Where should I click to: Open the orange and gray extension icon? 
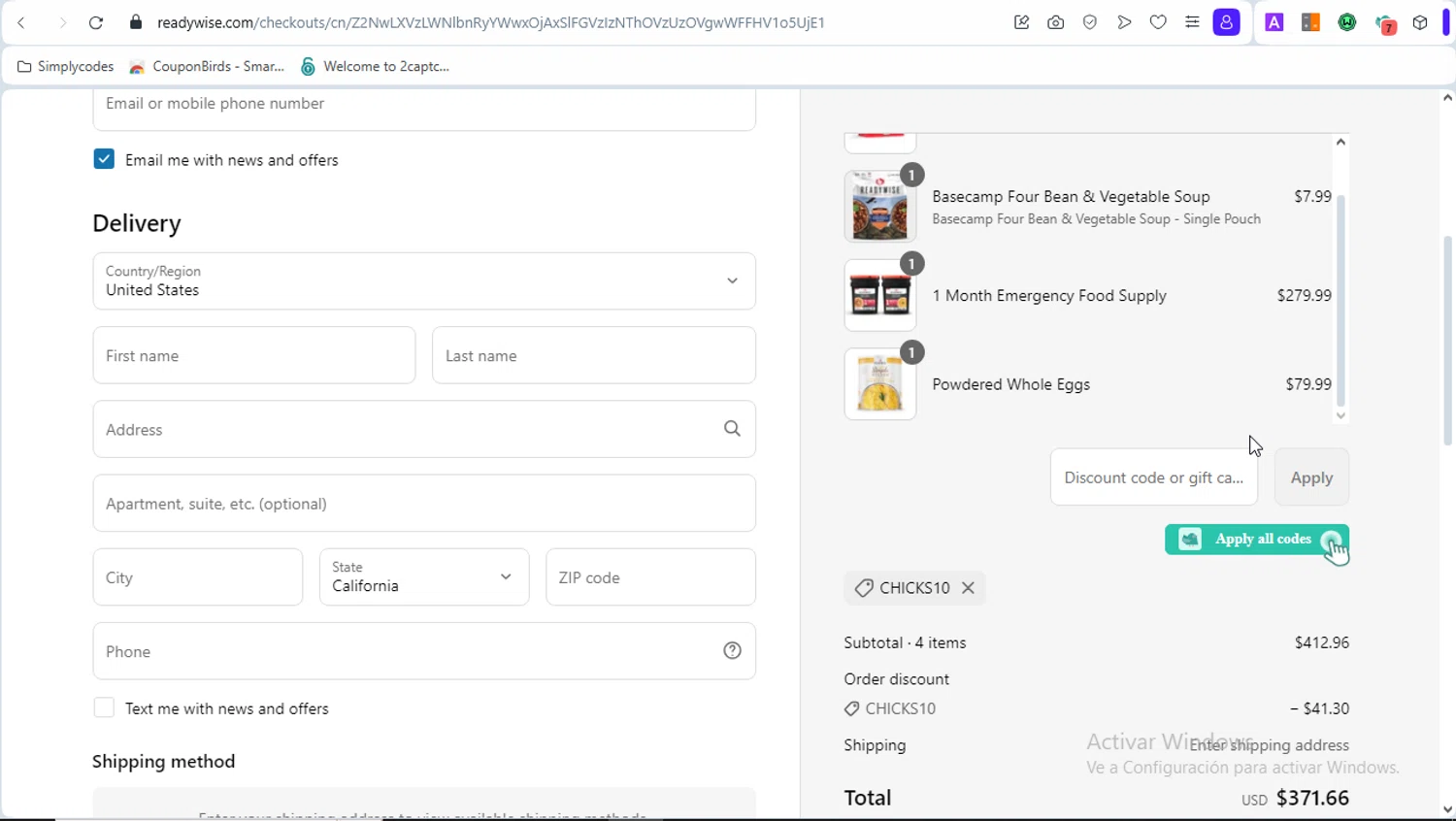(x=1310, y=22)
